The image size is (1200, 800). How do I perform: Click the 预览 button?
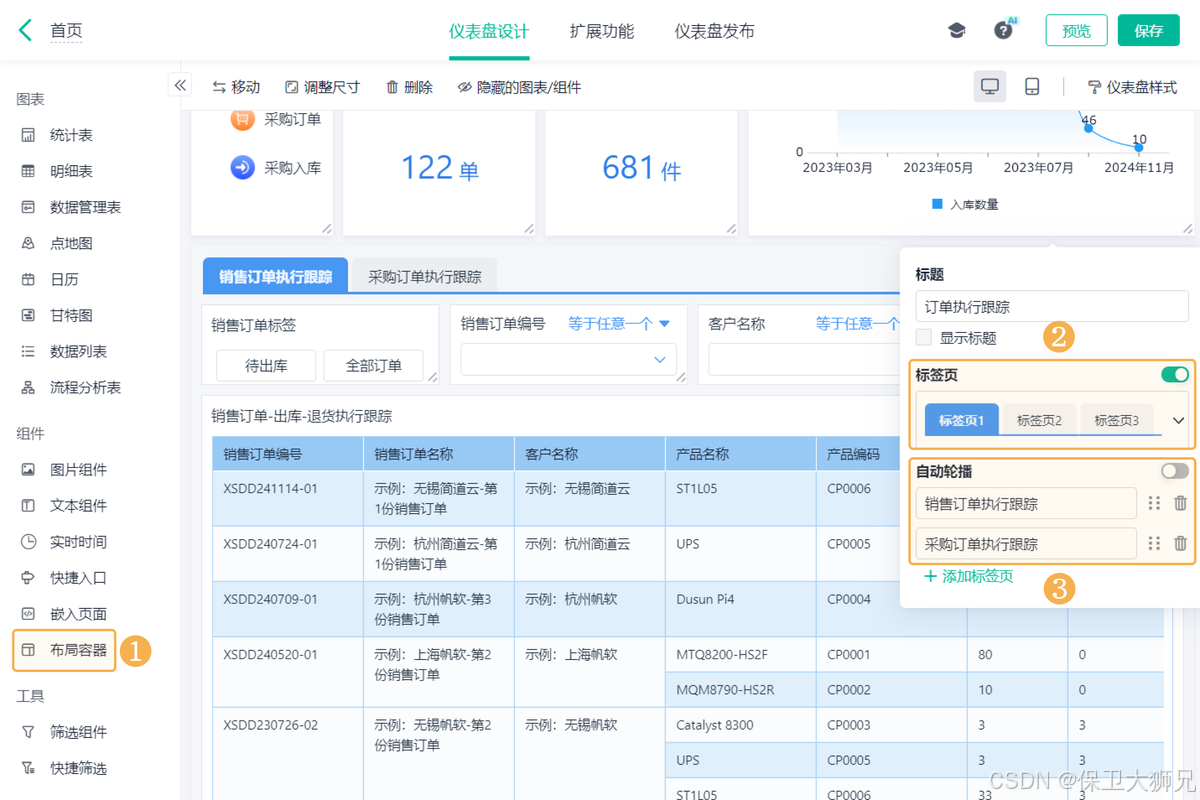pos(1077,30)
